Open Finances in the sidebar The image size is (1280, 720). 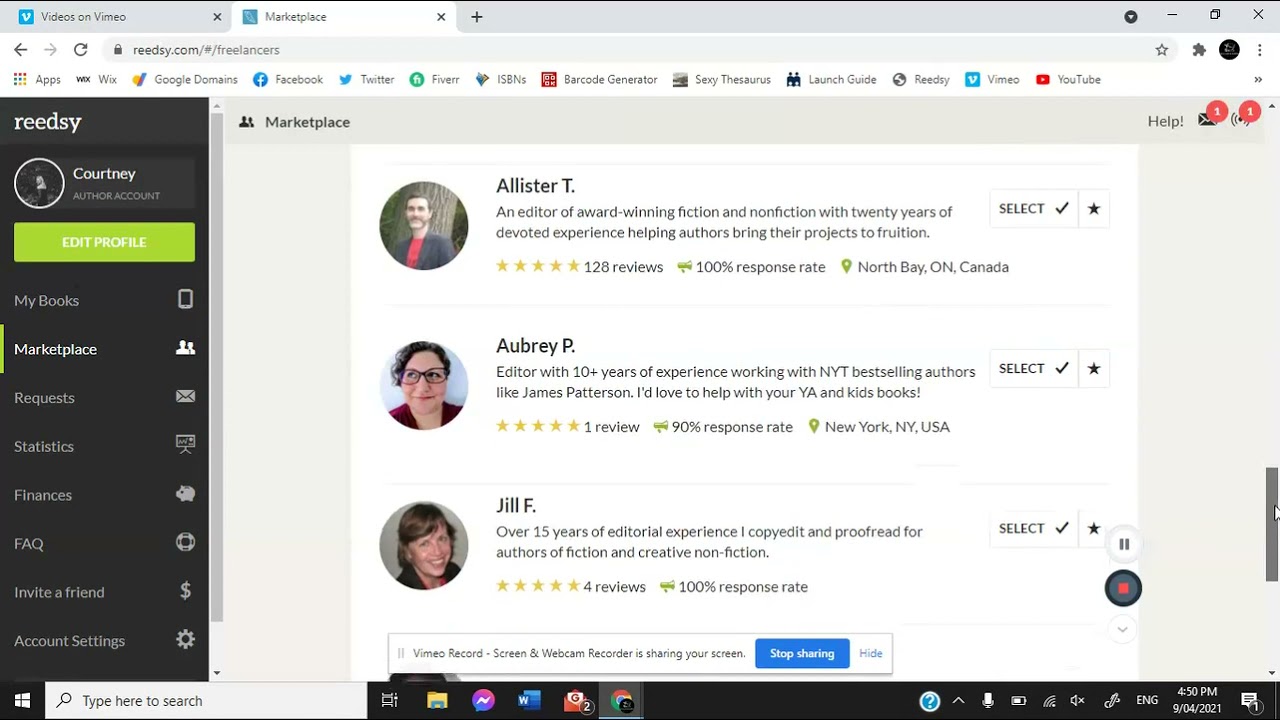tap(104, 494)
